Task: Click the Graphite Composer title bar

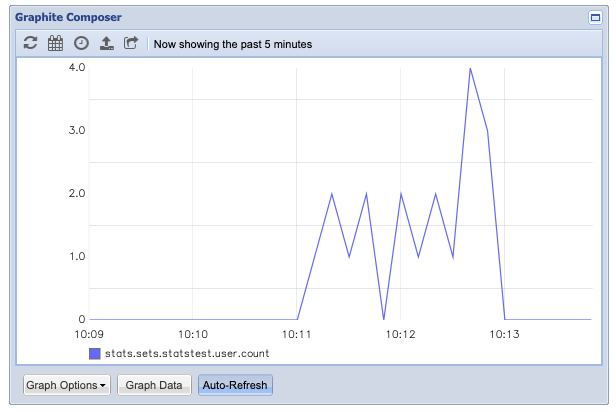Action: (300, 17)
